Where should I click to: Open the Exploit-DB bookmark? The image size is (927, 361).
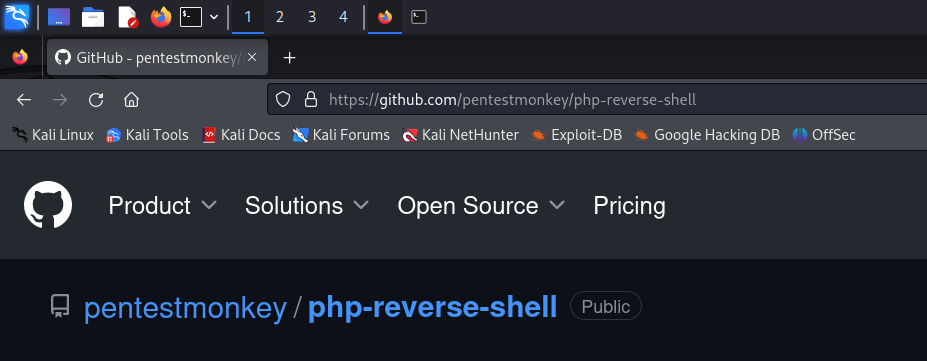click(x=576, y=135)
